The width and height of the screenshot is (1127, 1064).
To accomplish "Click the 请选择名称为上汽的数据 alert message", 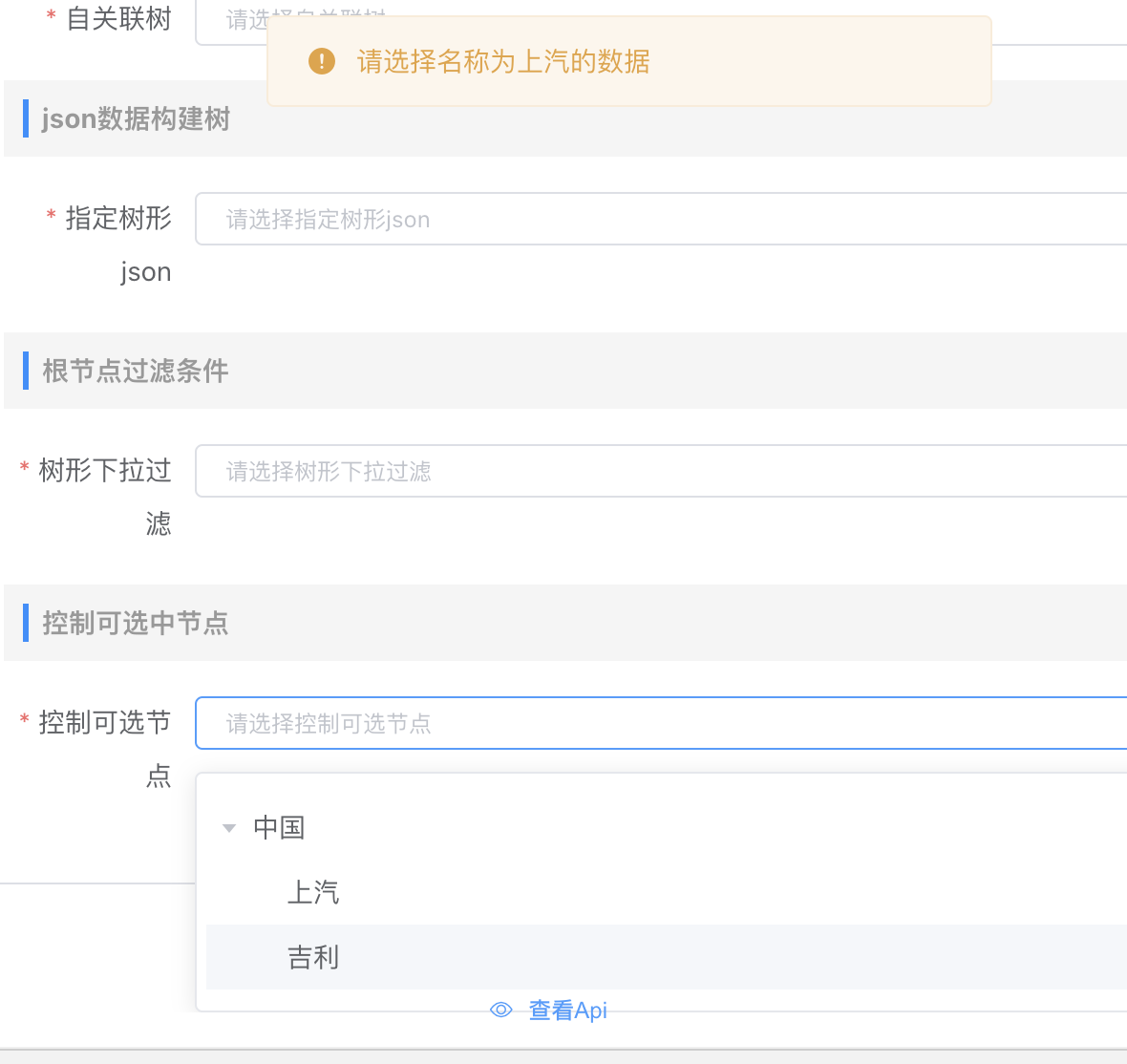I will 503,62.
